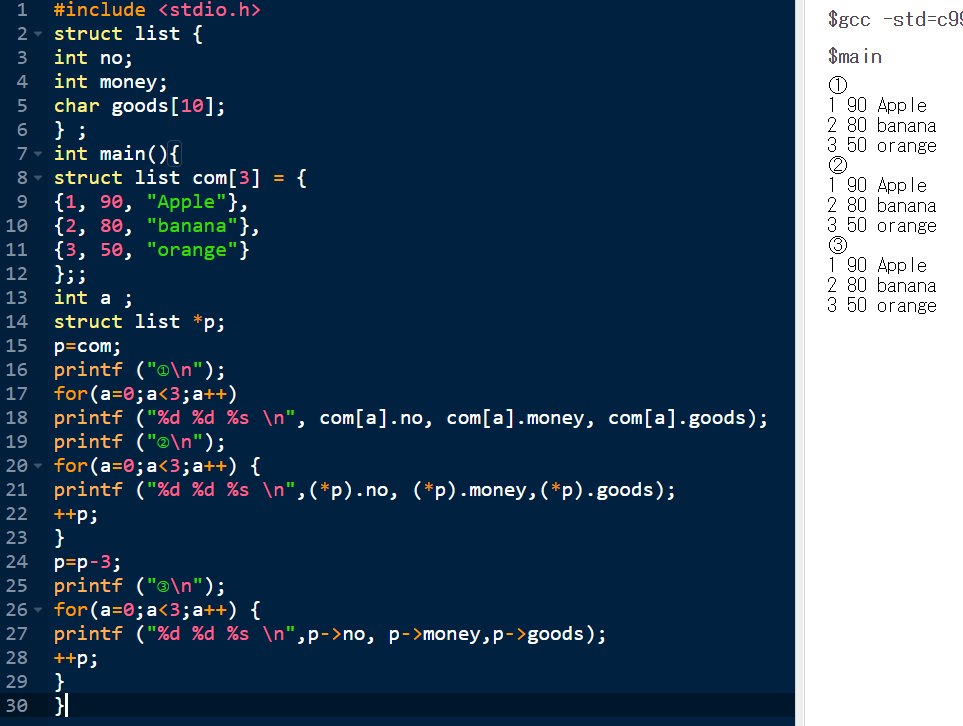Click the $gcc -std=c99 command output
The width and height of the screenshot is (963, 726).
click(x=894, y=19)
